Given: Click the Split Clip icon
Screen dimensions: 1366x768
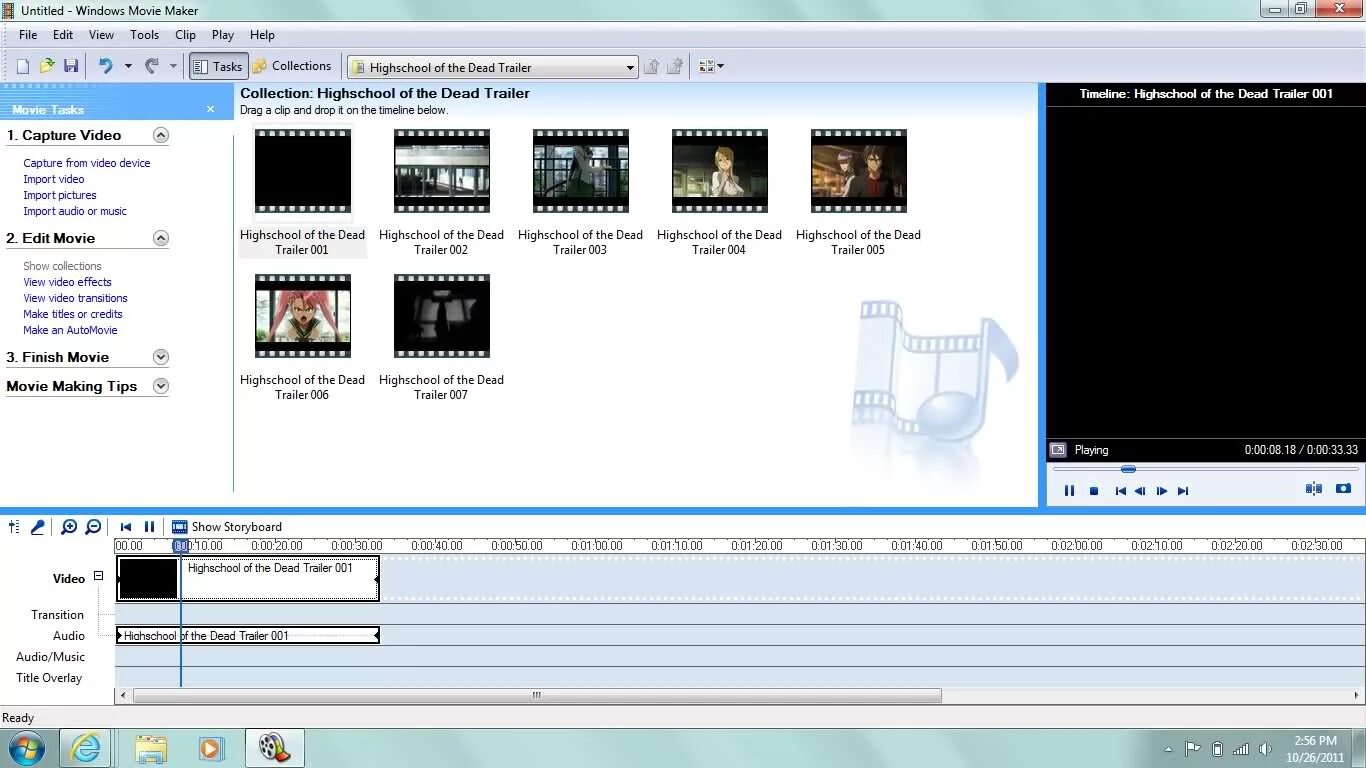Looking at the screenshot, I should click(x=1314, y=489).
